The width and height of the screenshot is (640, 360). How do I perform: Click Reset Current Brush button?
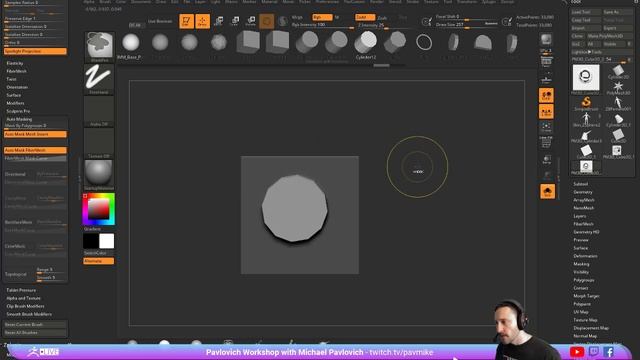click(x=35, y=324)
